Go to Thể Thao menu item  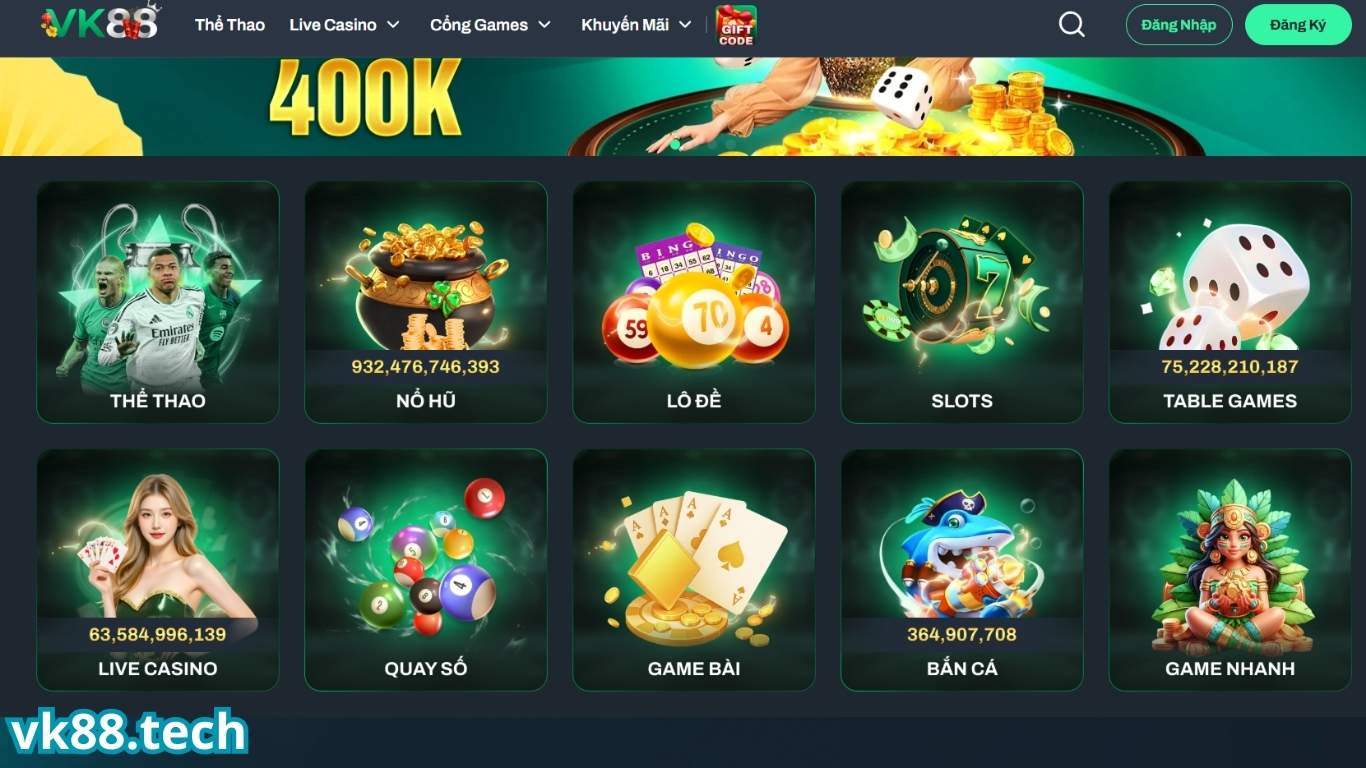click(230, 25)
